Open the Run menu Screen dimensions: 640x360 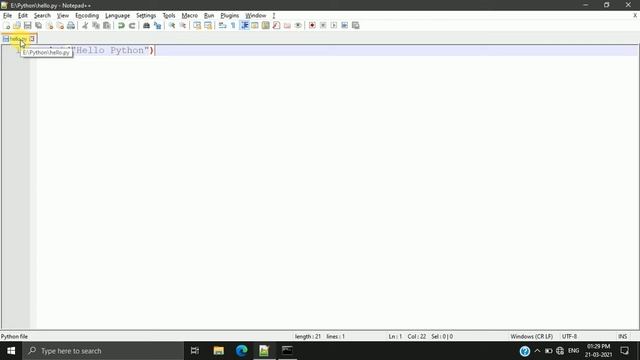[209, 16]
